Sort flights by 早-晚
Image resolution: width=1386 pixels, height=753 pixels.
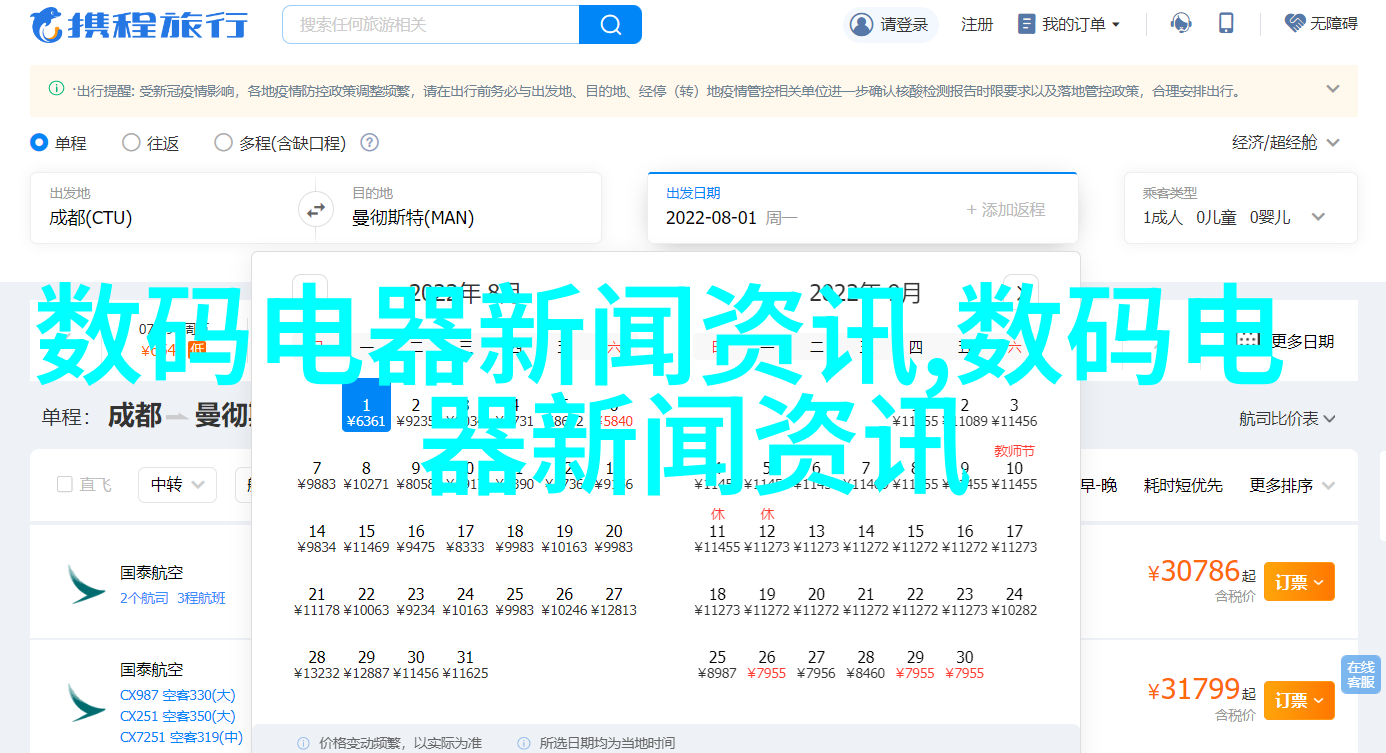(x=1099, y=485)
